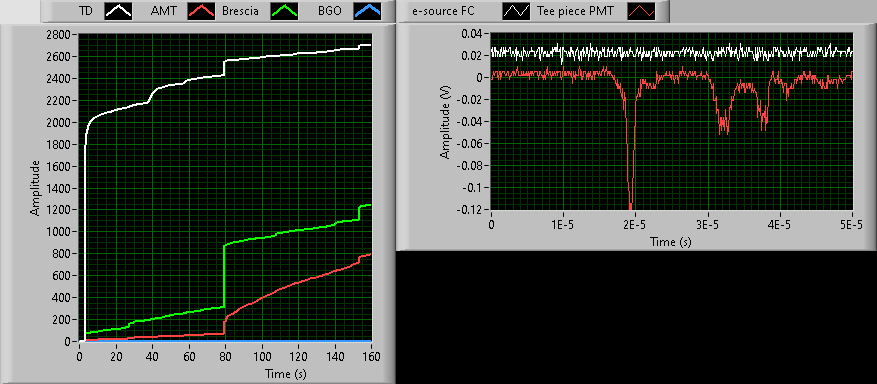Select the Brescia legend label

click(x=241, y=11)
